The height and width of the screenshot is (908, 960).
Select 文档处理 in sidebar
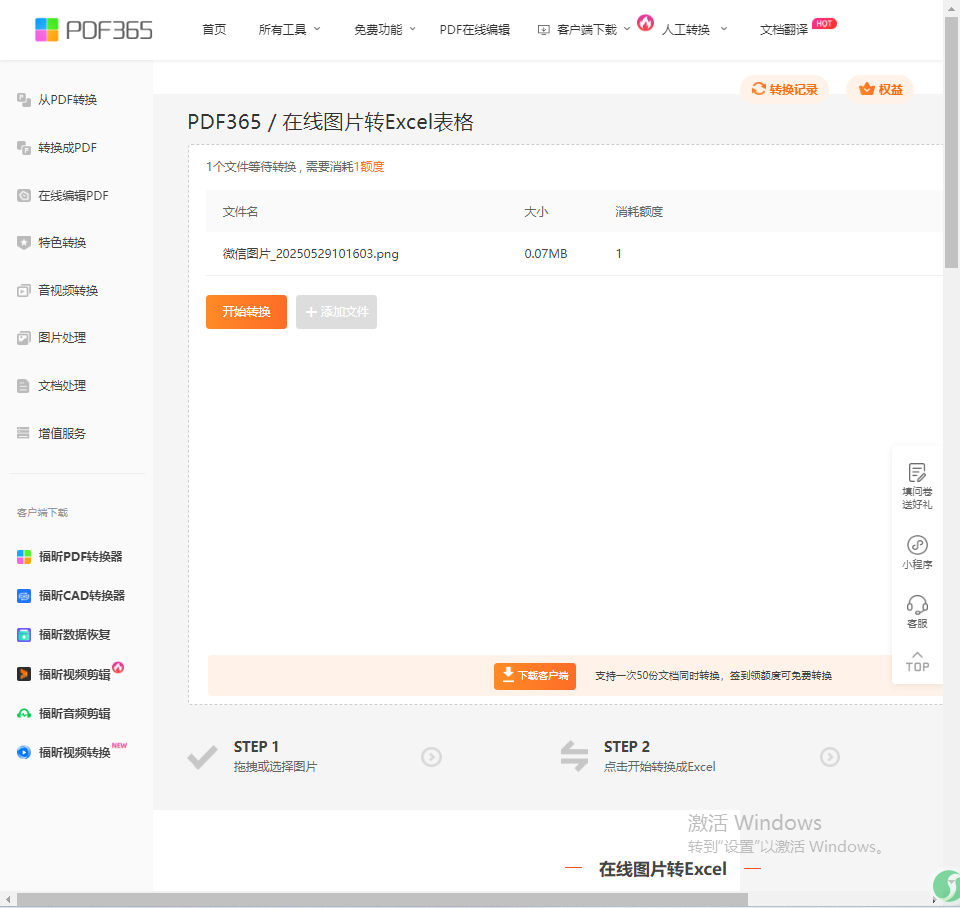point(62,386)
